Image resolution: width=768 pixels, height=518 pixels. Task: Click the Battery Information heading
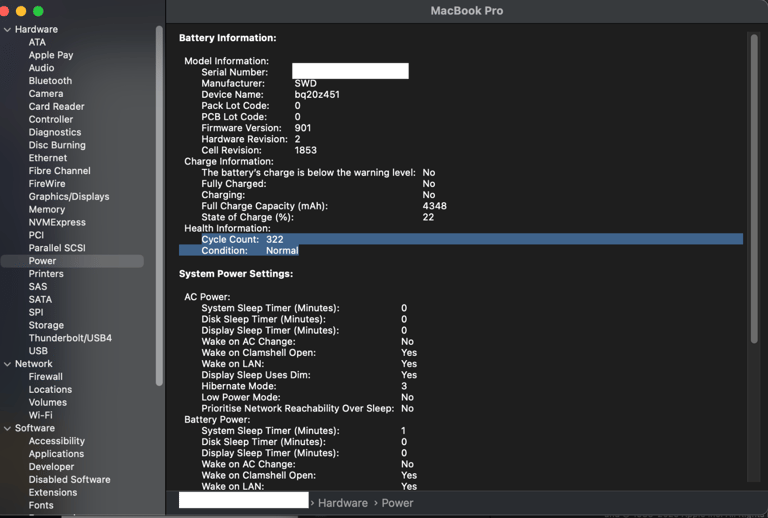(x=228, y=38)
